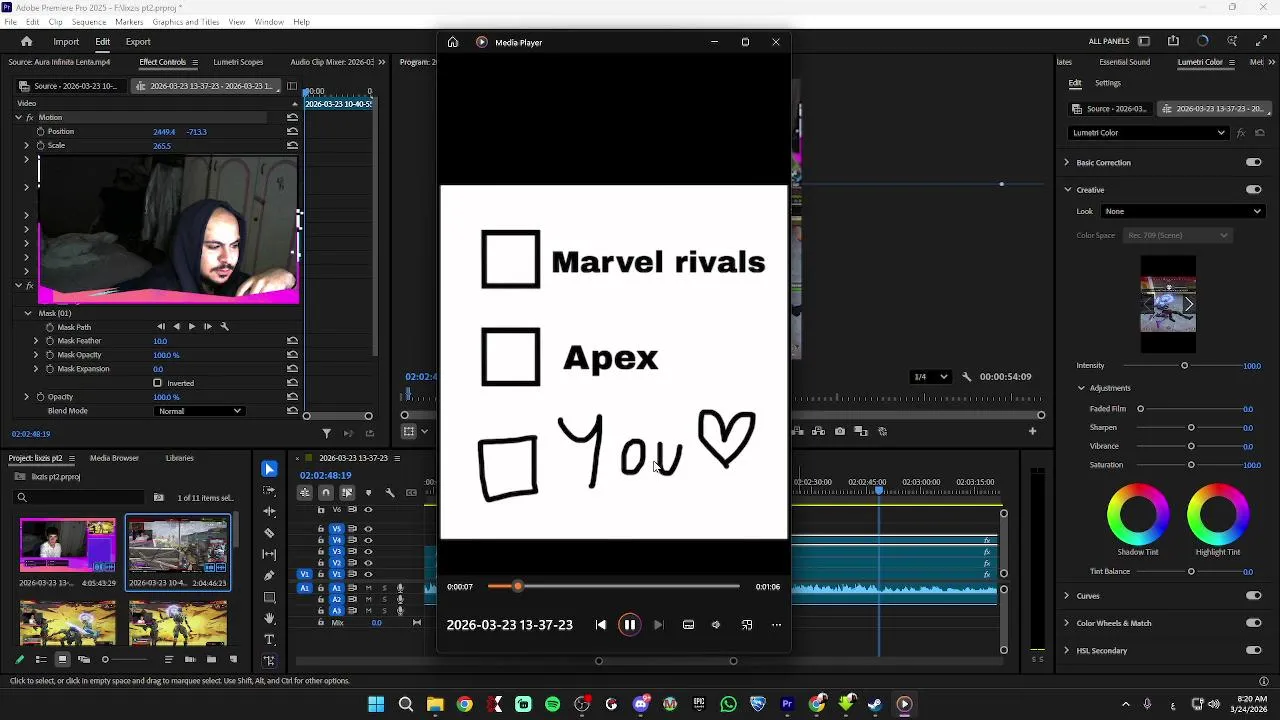Open timeline display settings wrench
Screen dimensions: 1280x720
point(390,492)
